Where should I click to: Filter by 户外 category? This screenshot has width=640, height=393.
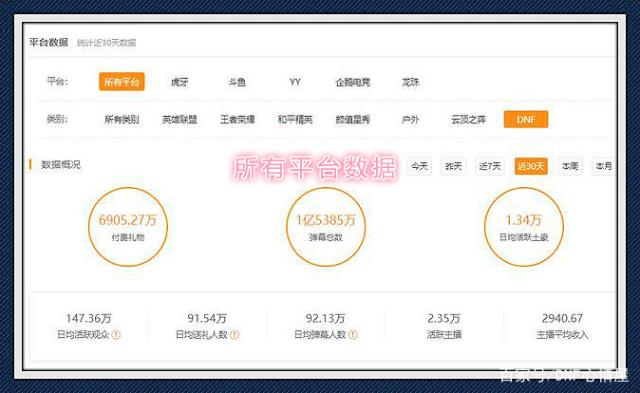pyautogui.click(x=411, y=120)
